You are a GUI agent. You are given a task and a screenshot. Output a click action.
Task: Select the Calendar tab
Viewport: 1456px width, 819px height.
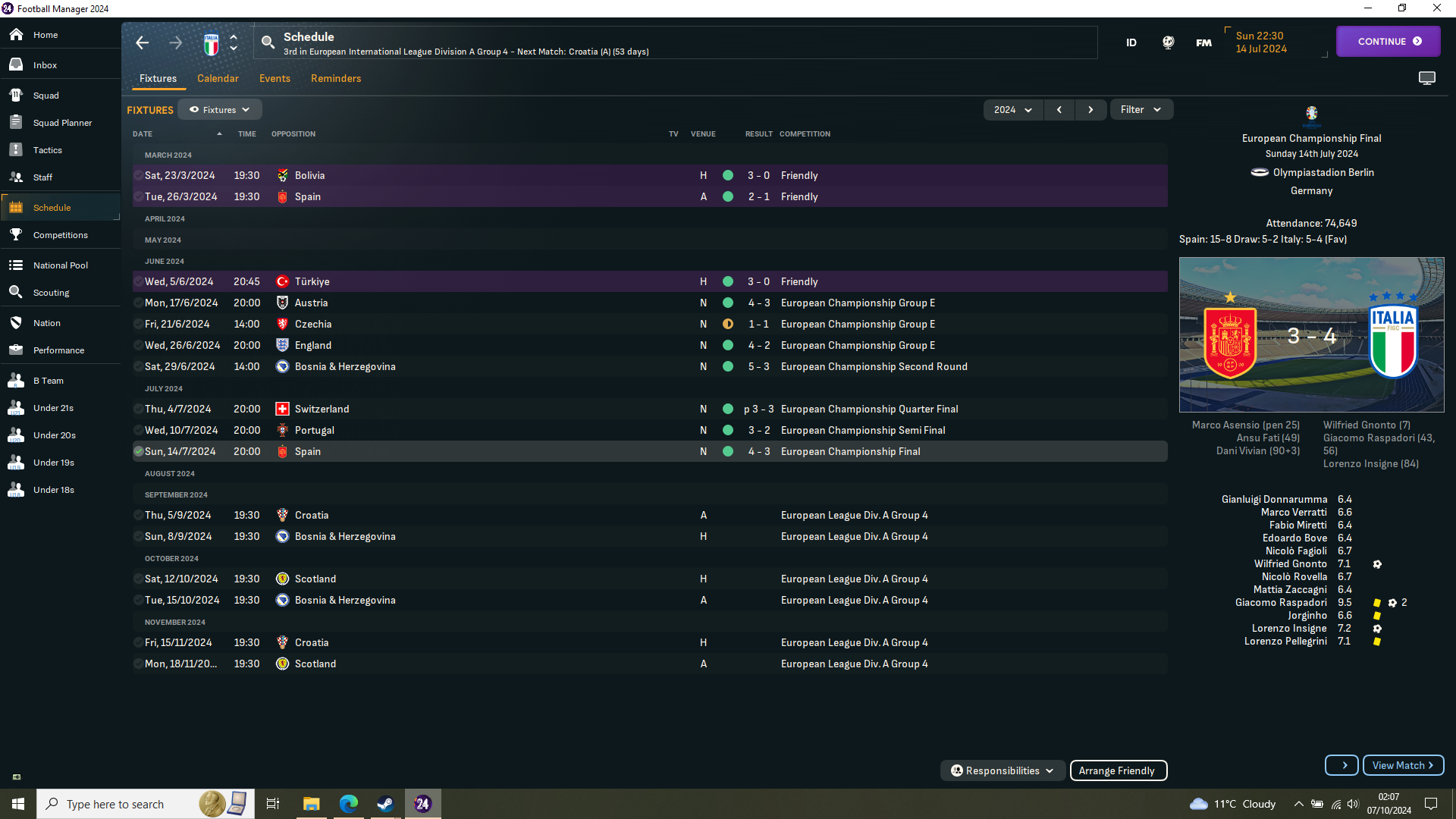tap(217, 78)
